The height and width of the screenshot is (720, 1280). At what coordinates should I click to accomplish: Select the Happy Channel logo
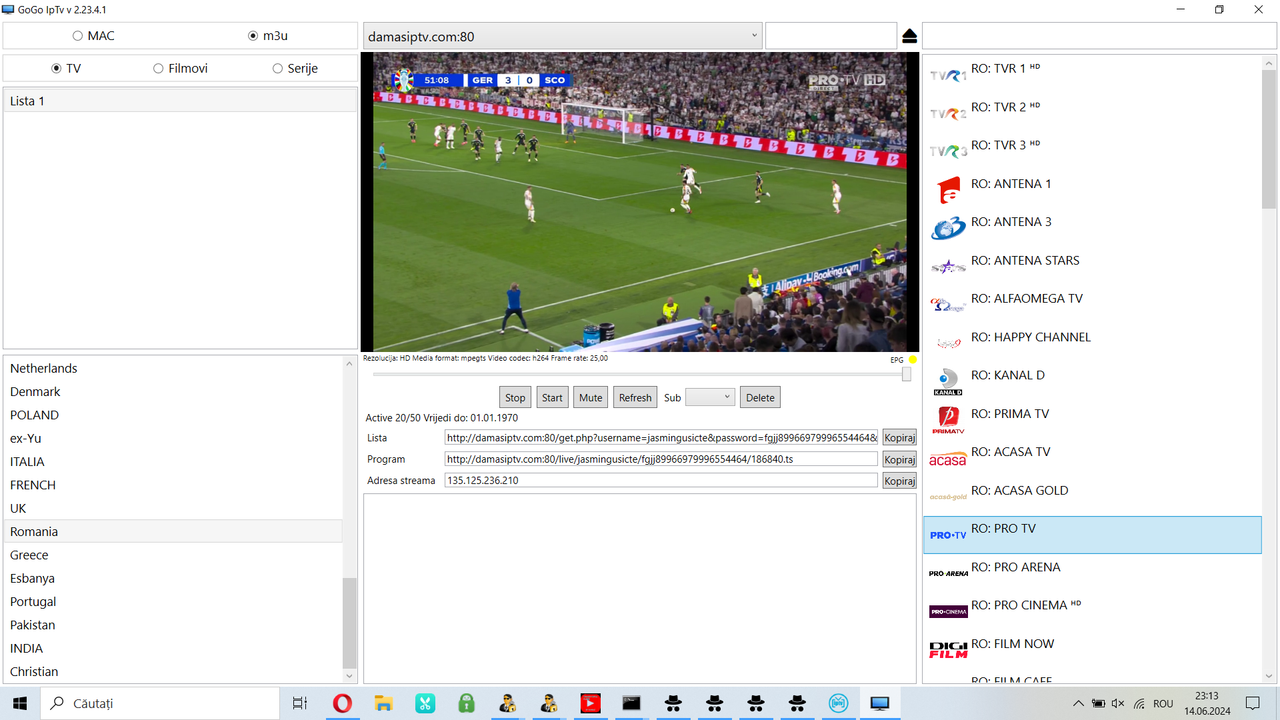click(x=948, y=343)
